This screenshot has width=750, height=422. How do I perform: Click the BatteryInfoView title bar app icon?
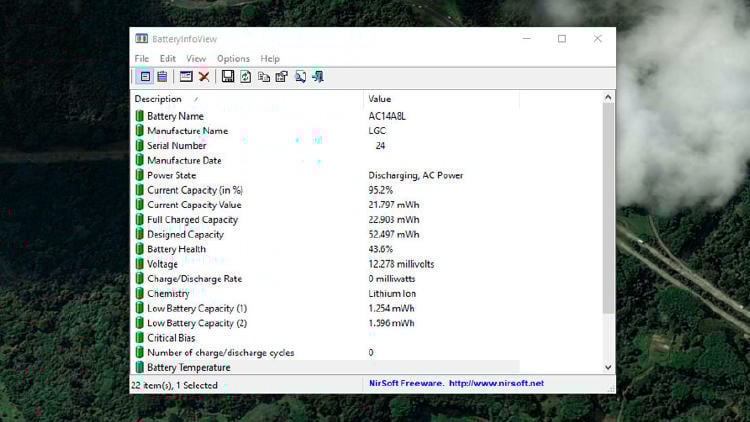pyautogui.click(x=141, y=39)
